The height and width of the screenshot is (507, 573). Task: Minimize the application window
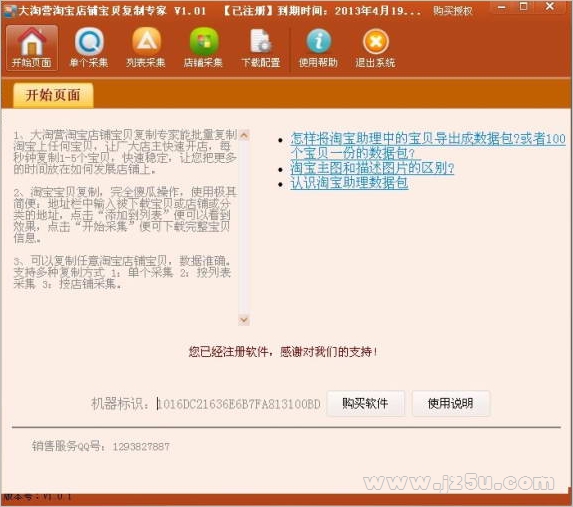coord(502,7)
